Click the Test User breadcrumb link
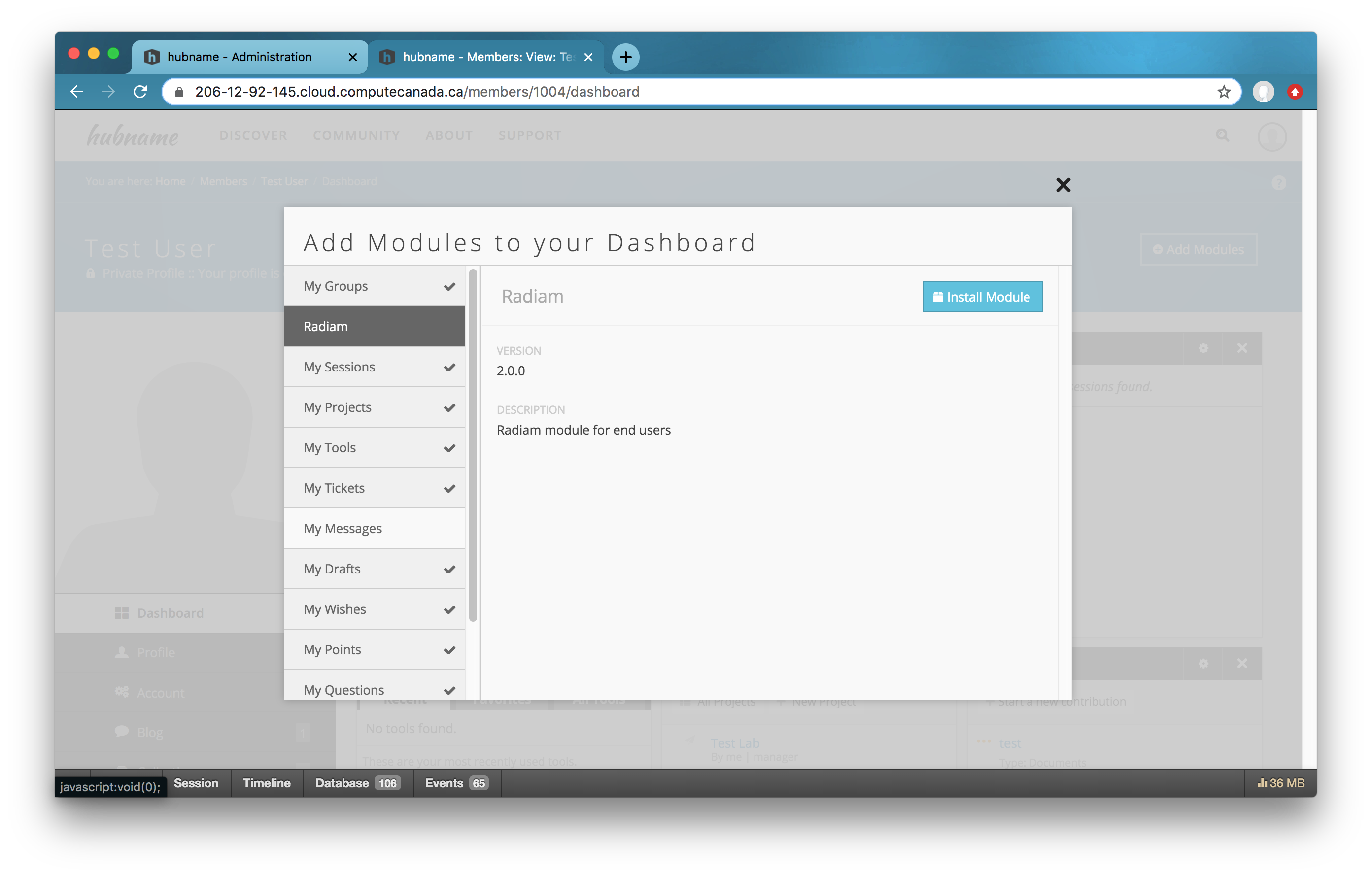Image resolution: width=1372 pixels, height=876 pixels. (x=284, y=181)
